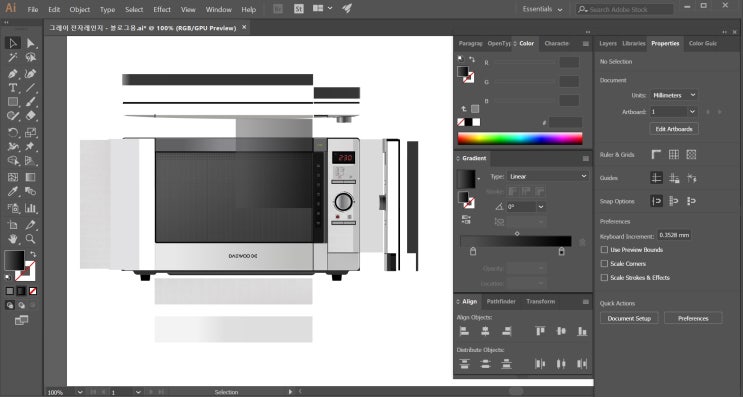Select the Eyedropper tool
This screenshot has width=743, height=397.
pyautogui.click(x=13, y=191)
